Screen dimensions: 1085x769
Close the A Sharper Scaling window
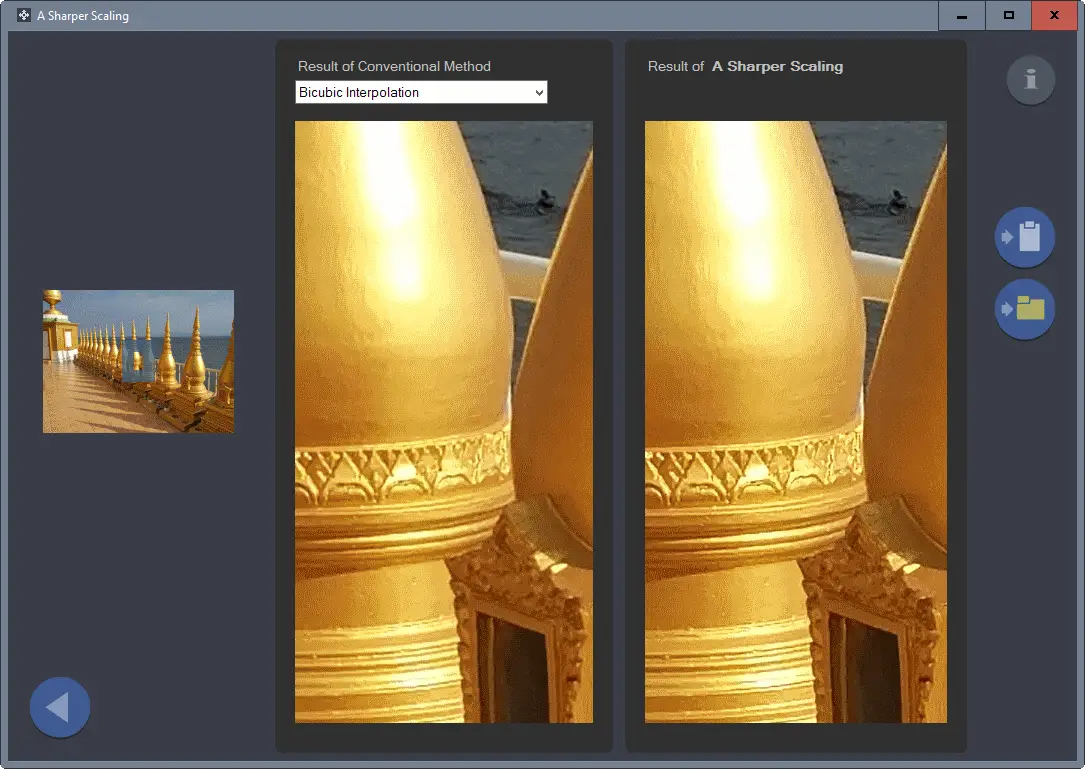point(1054,15)
